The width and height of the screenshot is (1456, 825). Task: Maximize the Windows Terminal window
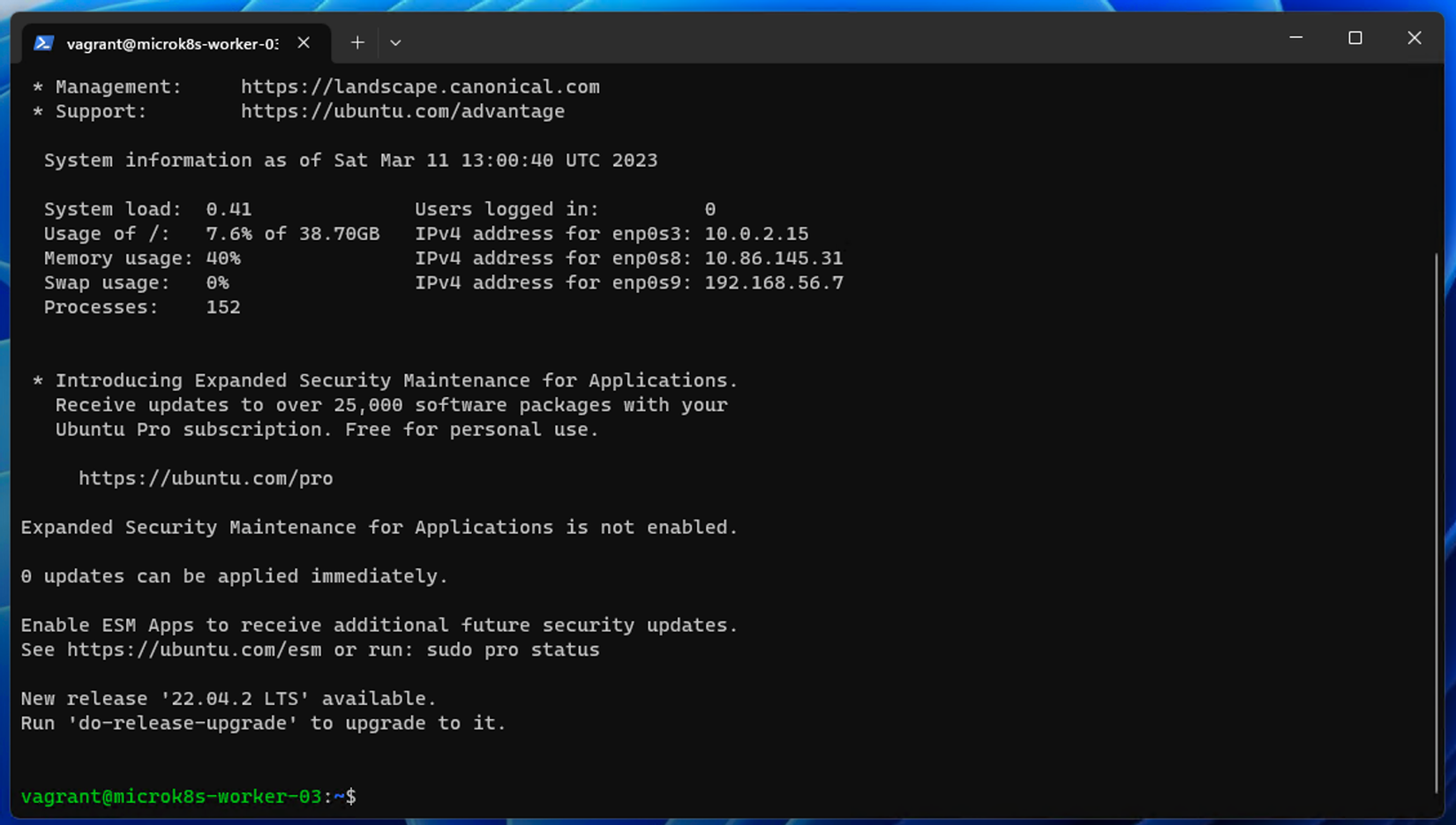point(1355,37)
